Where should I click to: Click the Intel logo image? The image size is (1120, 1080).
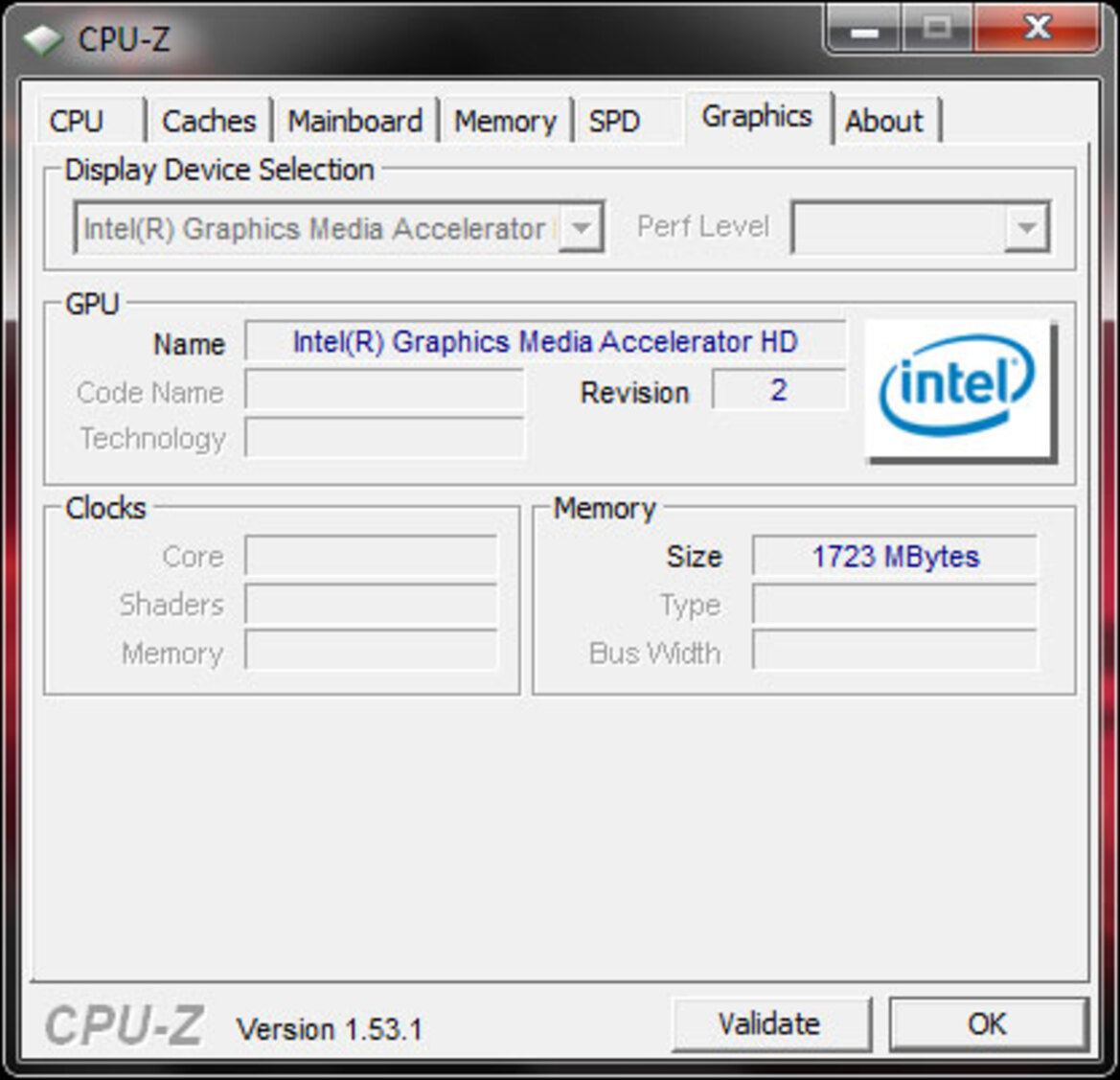coord(960,390)
